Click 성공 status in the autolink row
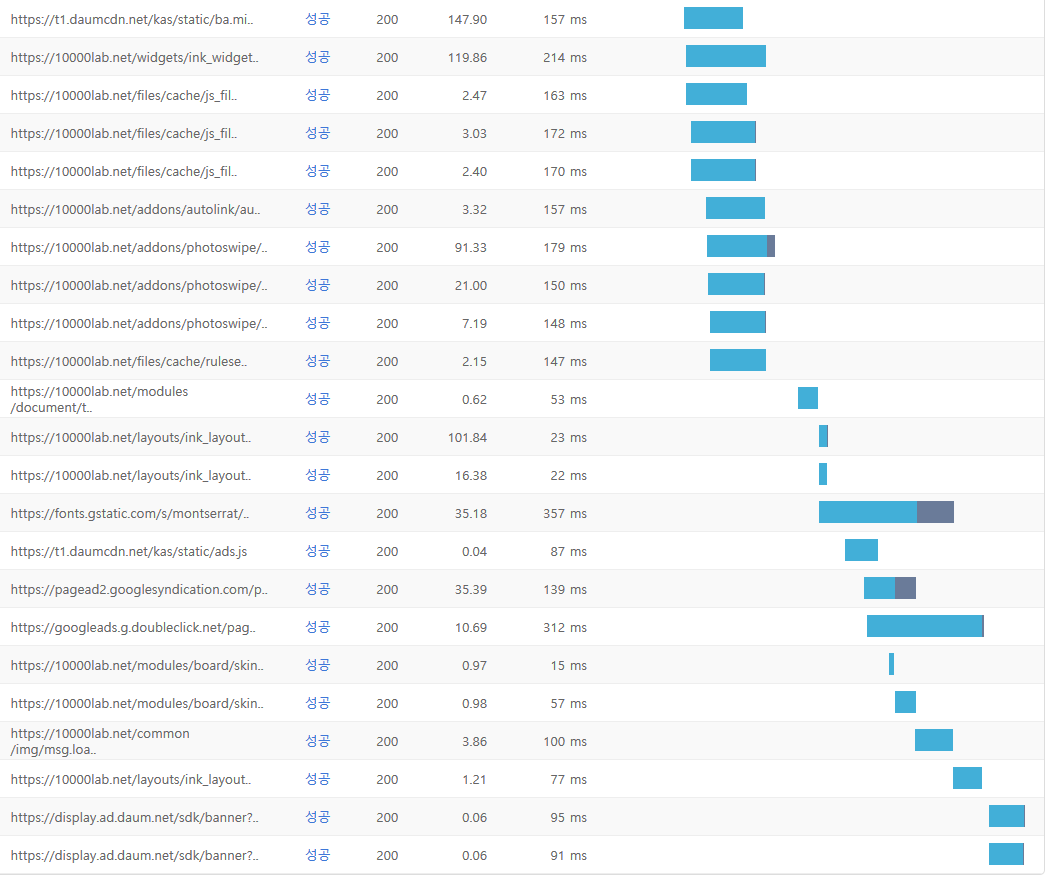This screenshot has width=1054, height=878. click(x=317, y=210)
